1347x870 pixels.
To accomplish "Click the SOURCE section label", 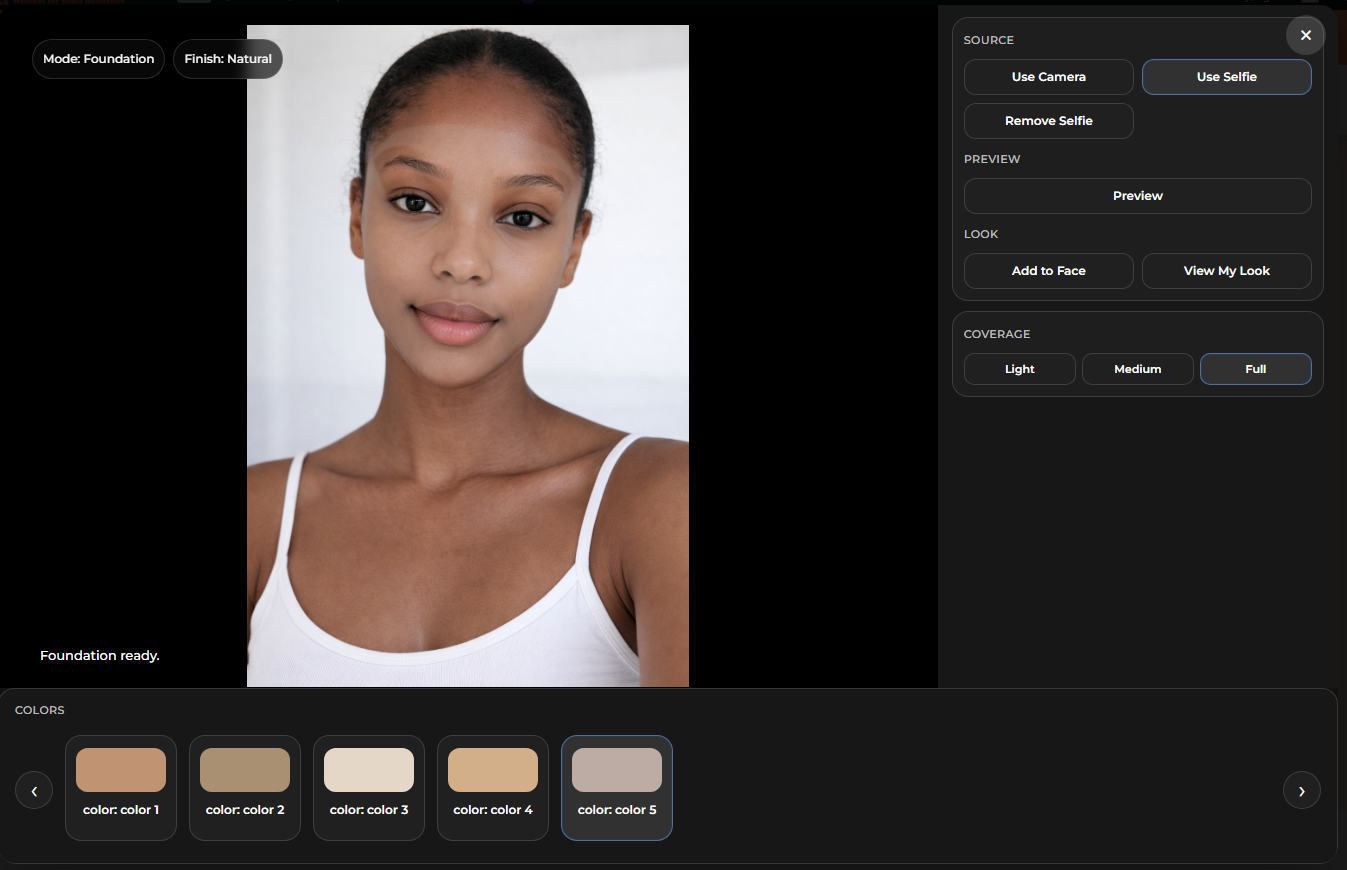I will point(989,40).
